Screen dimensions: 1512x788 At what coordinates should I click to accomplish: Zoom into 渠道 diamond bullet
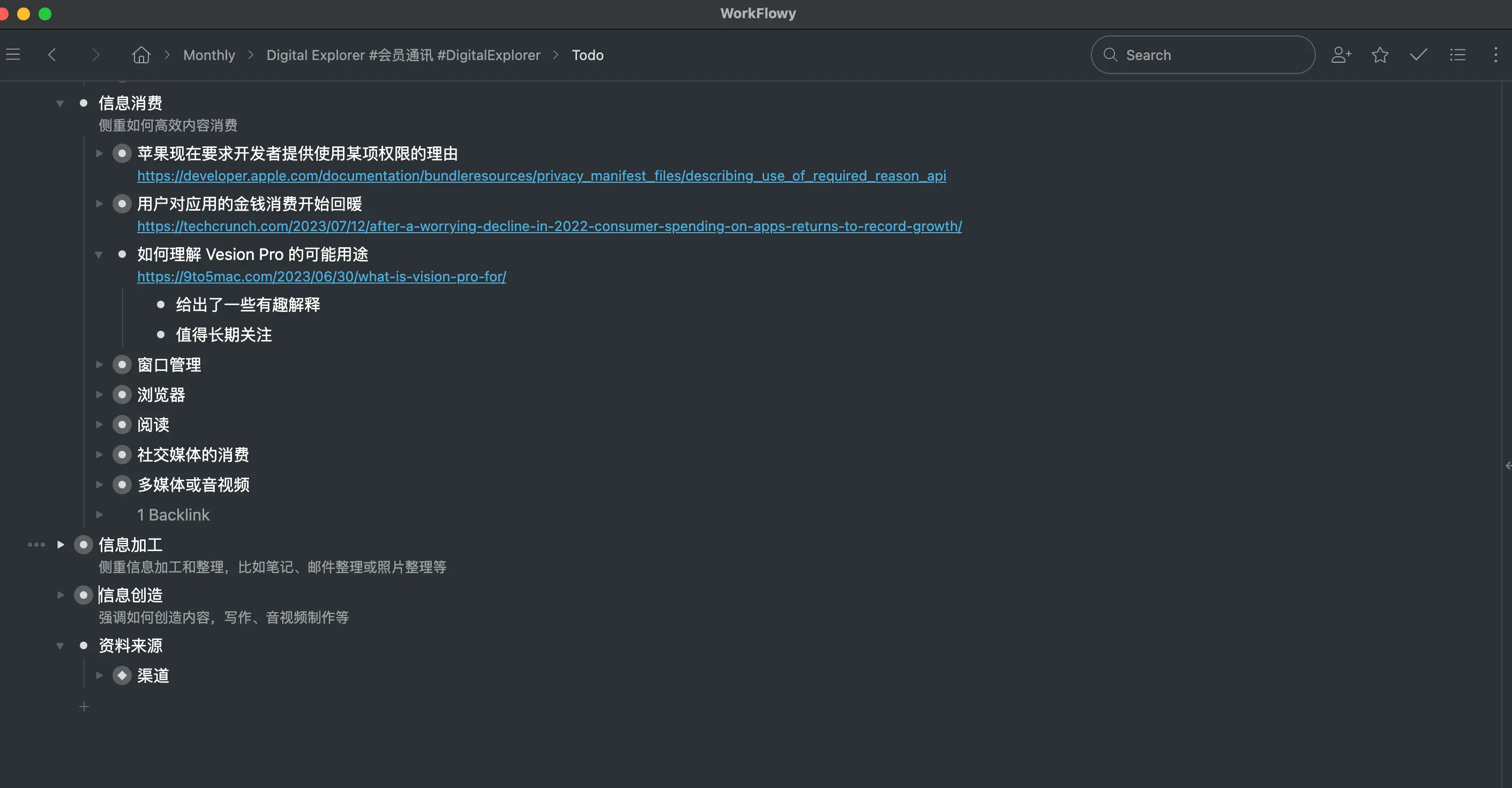click(122, 676)
